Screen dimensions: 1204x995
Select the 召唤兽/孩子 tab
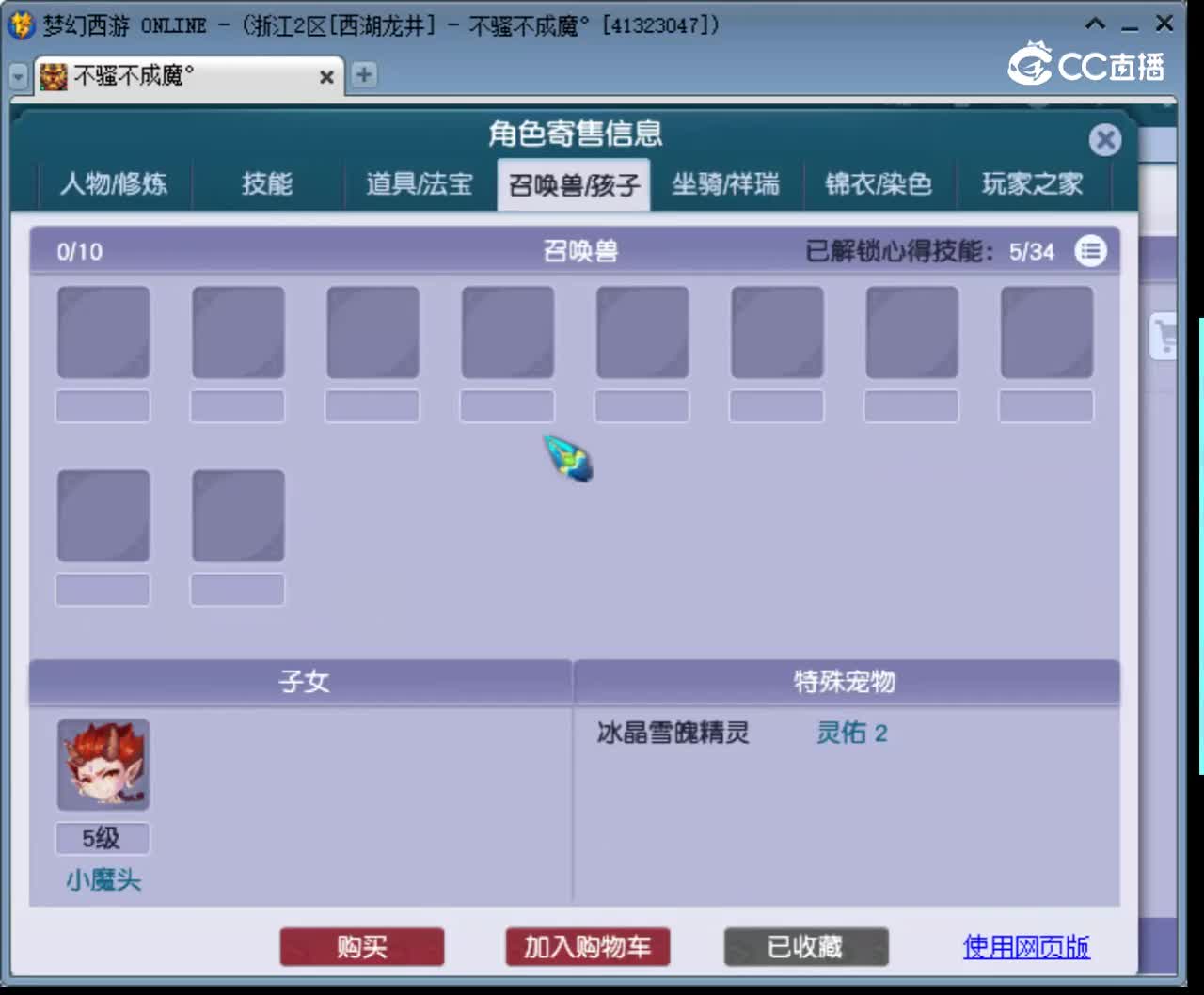click(x=574, y=184)
